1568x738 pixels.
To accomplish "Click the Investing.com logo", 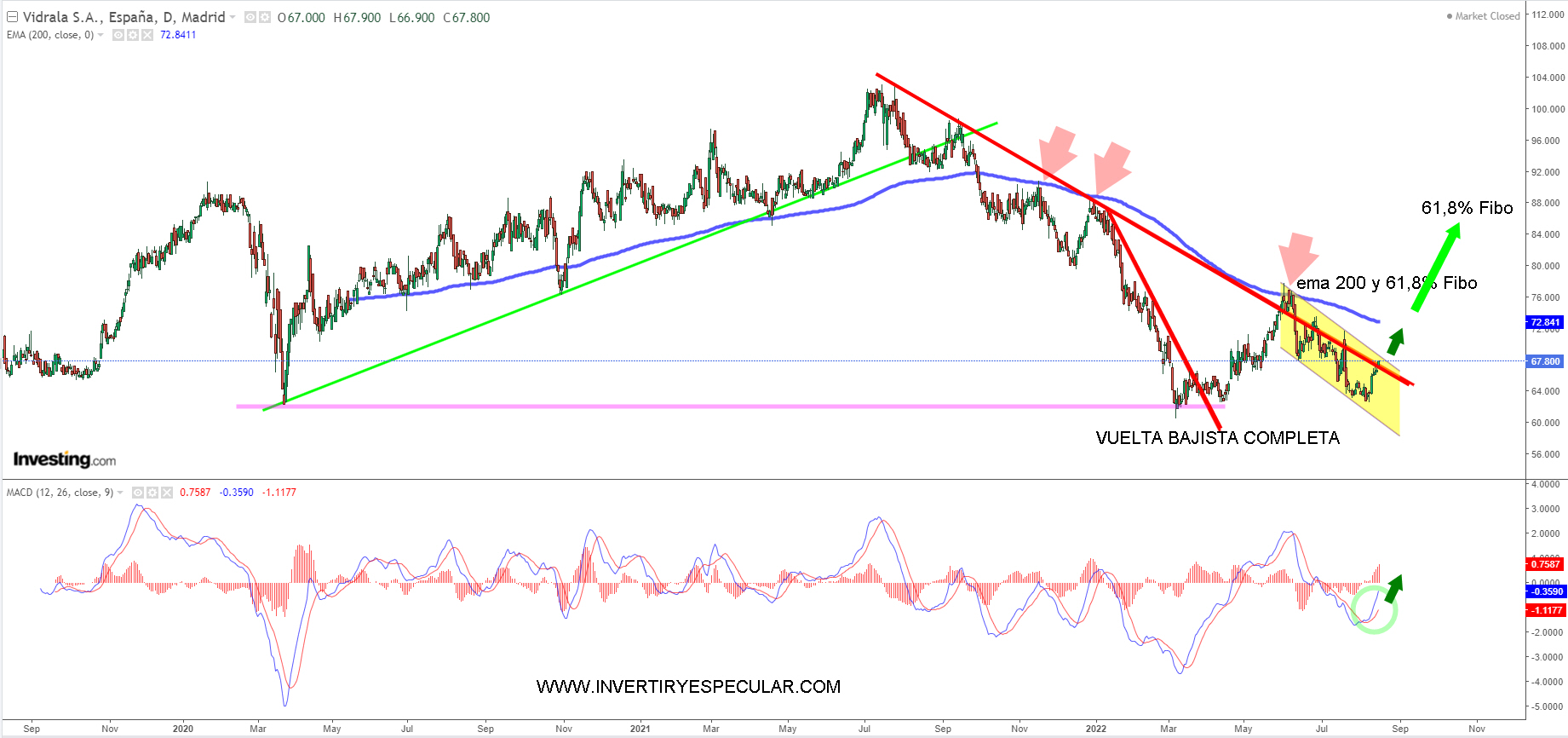I will click(65, 460).
